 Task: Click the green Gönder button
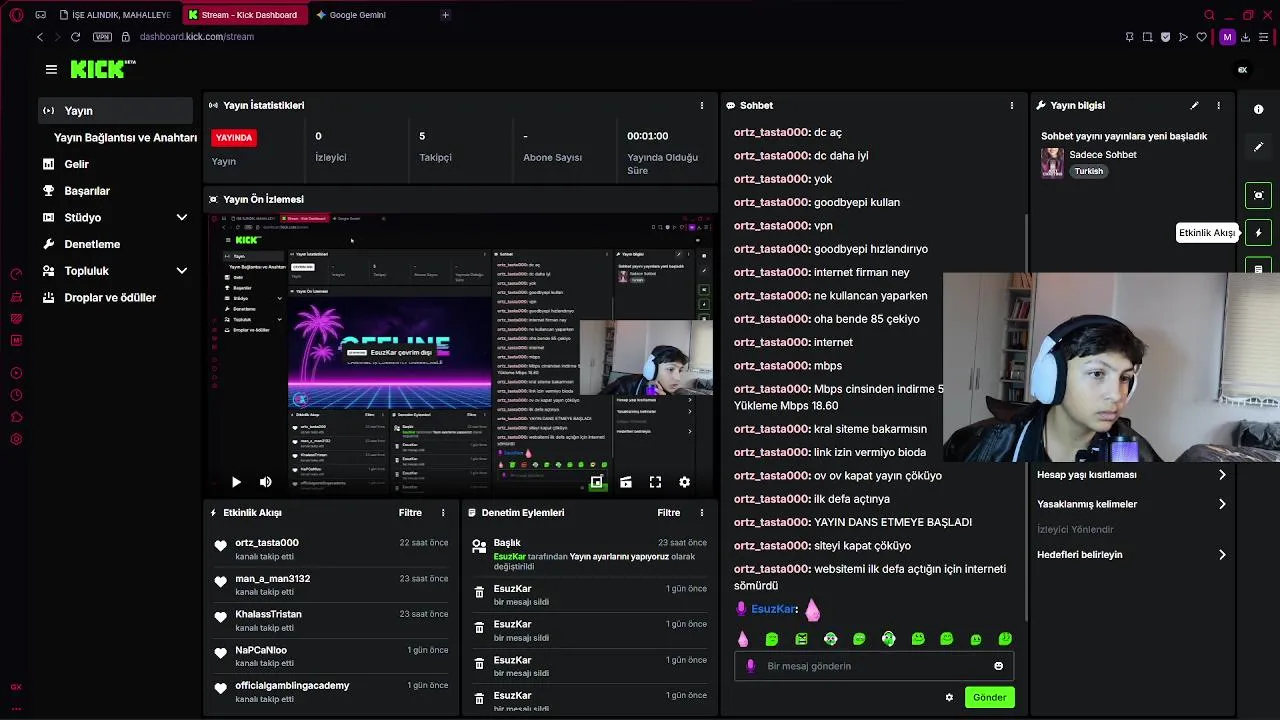989,697
